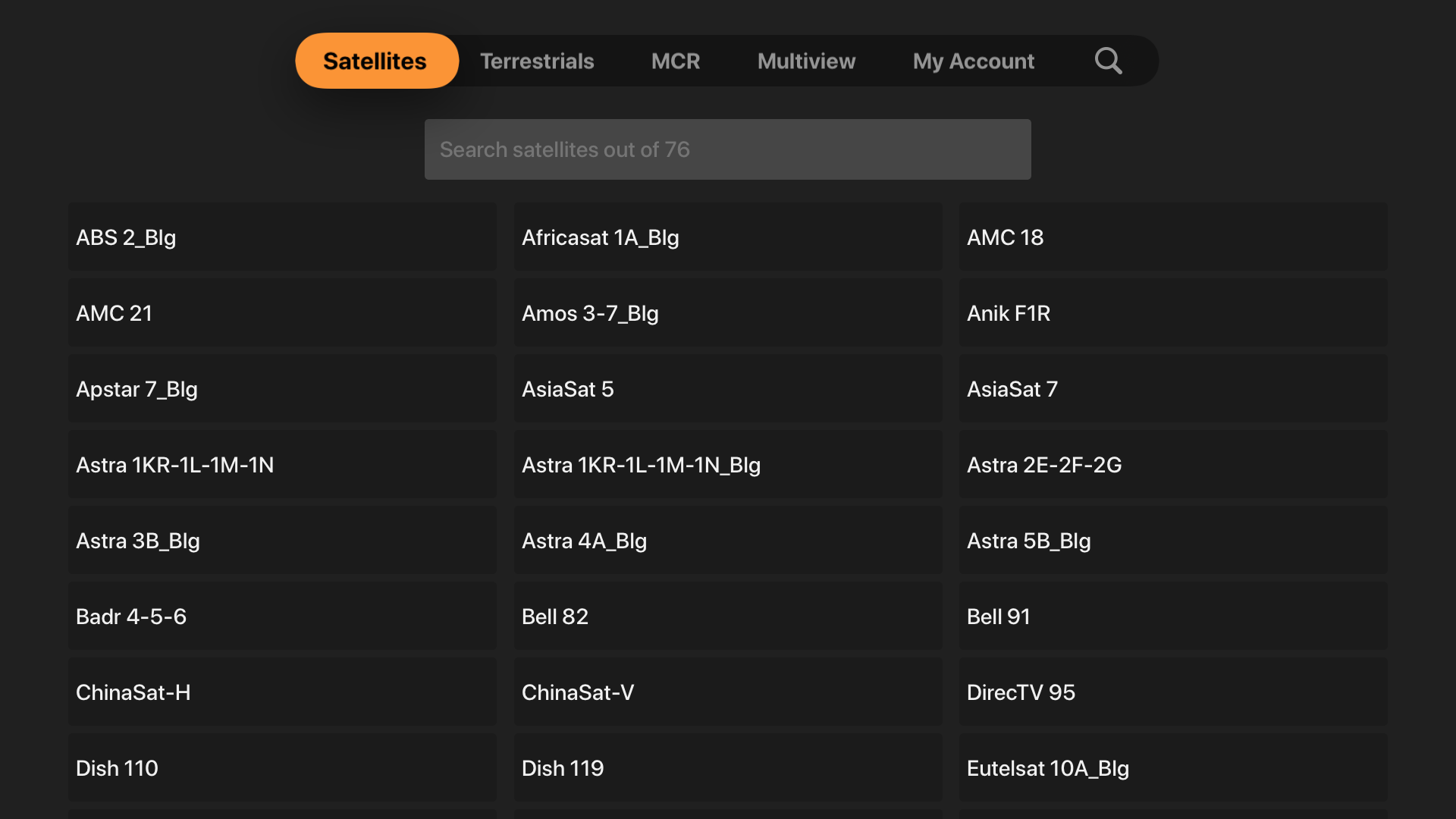This screenshot has height=819, width=1456.
Task: Go to the Multiview tab
Action: 806,61
